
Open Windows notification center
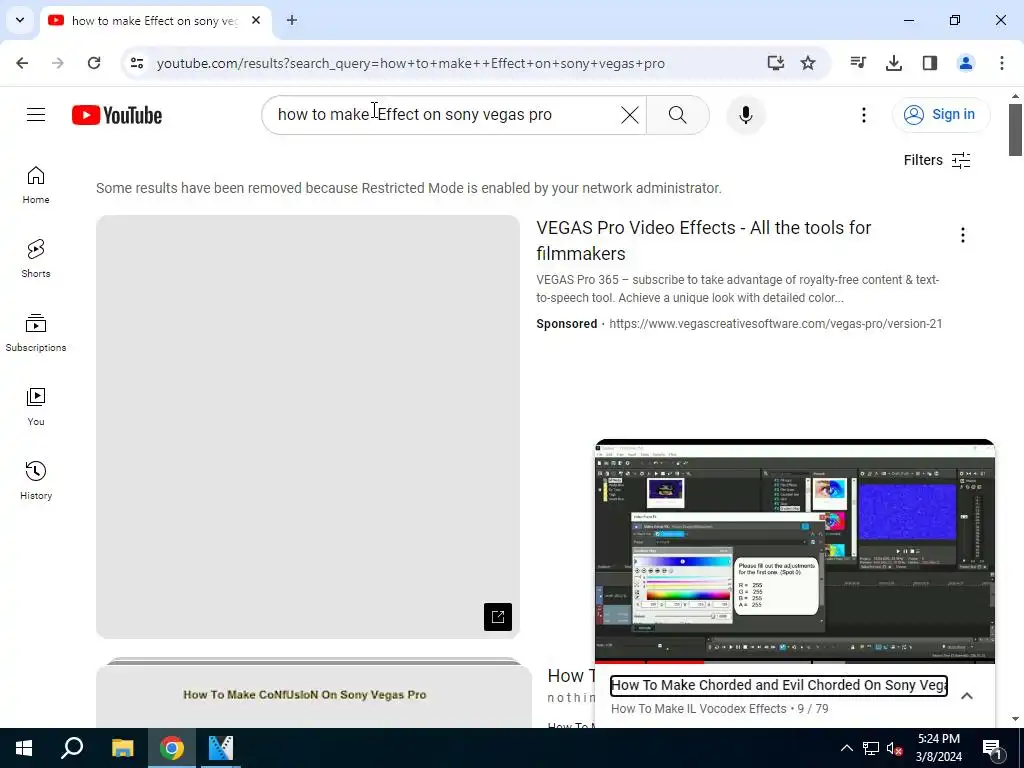991,748
